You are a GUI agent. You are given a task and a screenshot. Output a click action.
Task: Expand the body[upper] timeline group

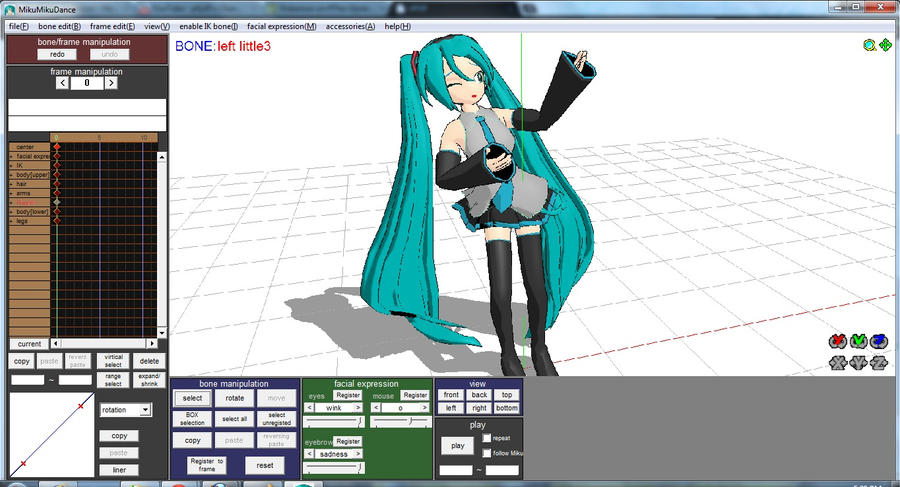[11, 175]
